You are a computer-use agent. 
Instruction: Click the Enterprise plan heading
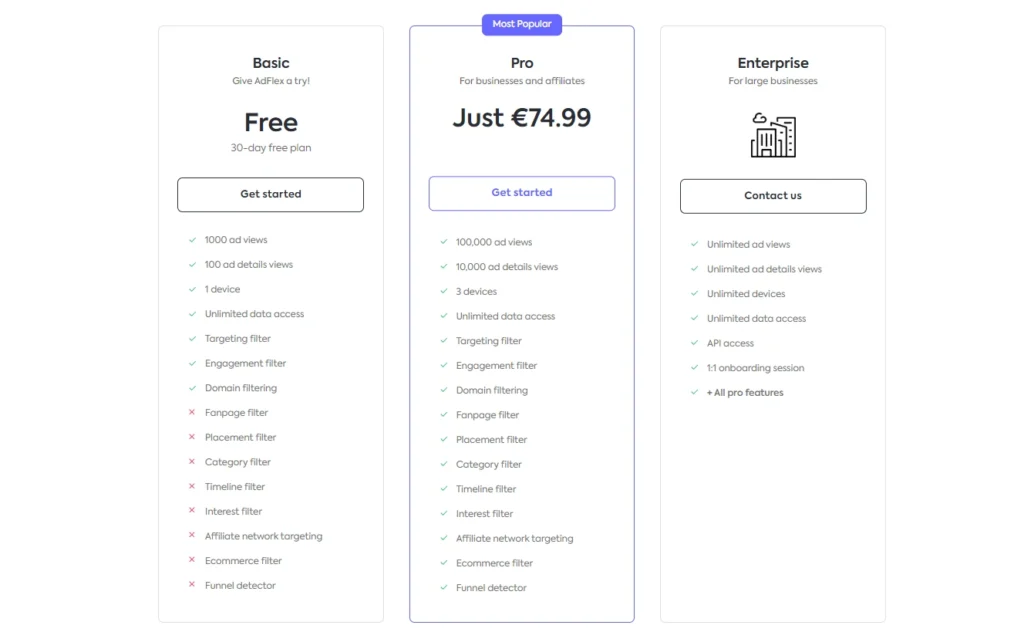tap(772, 62)
